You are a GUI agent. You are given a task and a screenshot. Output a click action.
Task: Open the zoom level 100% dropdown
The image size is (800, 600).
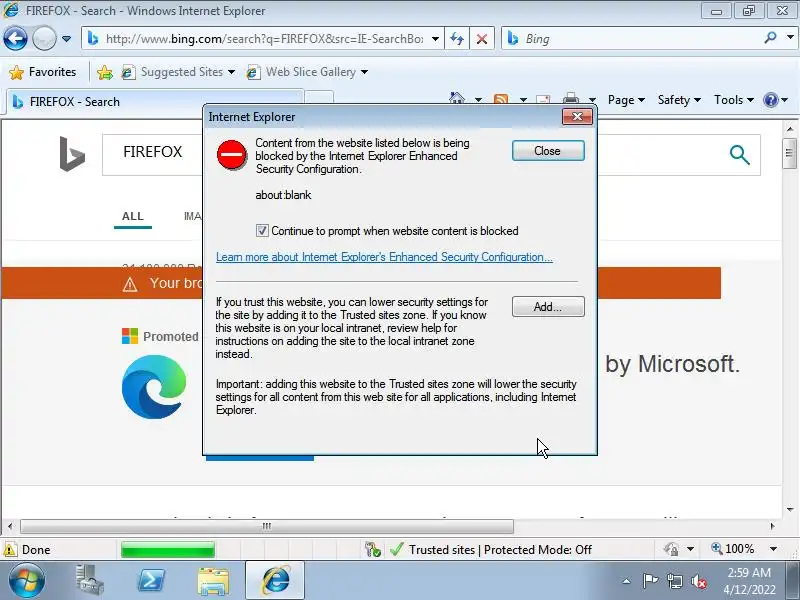point(773,549)
